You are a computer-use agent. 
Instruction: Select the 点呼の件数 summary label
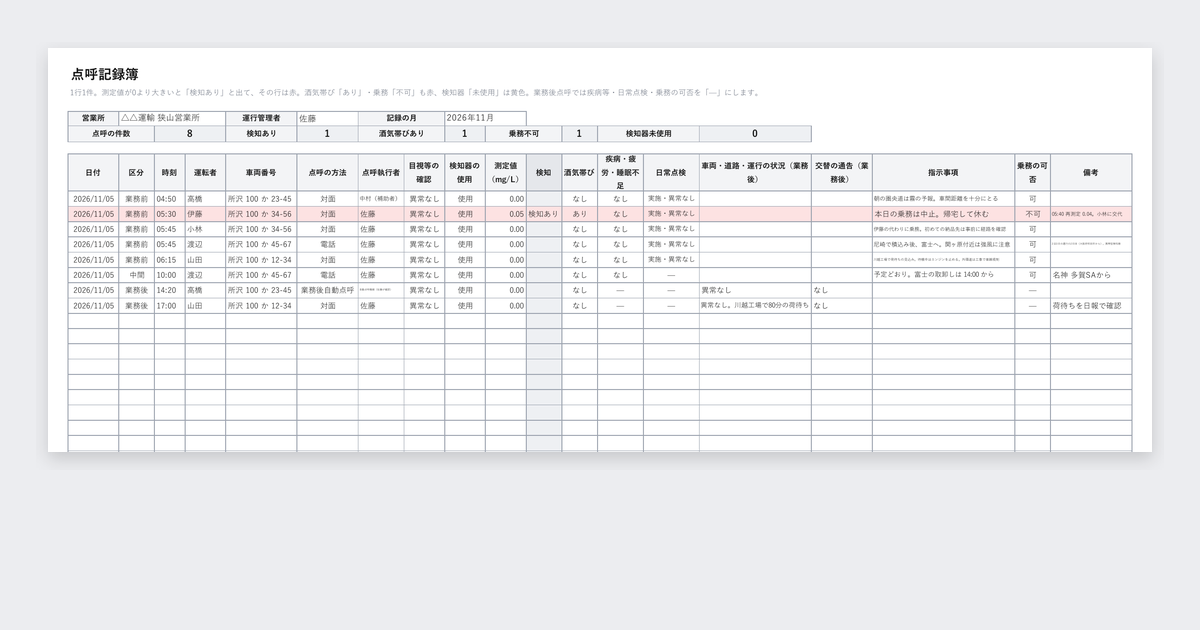[x=111, y=133]
